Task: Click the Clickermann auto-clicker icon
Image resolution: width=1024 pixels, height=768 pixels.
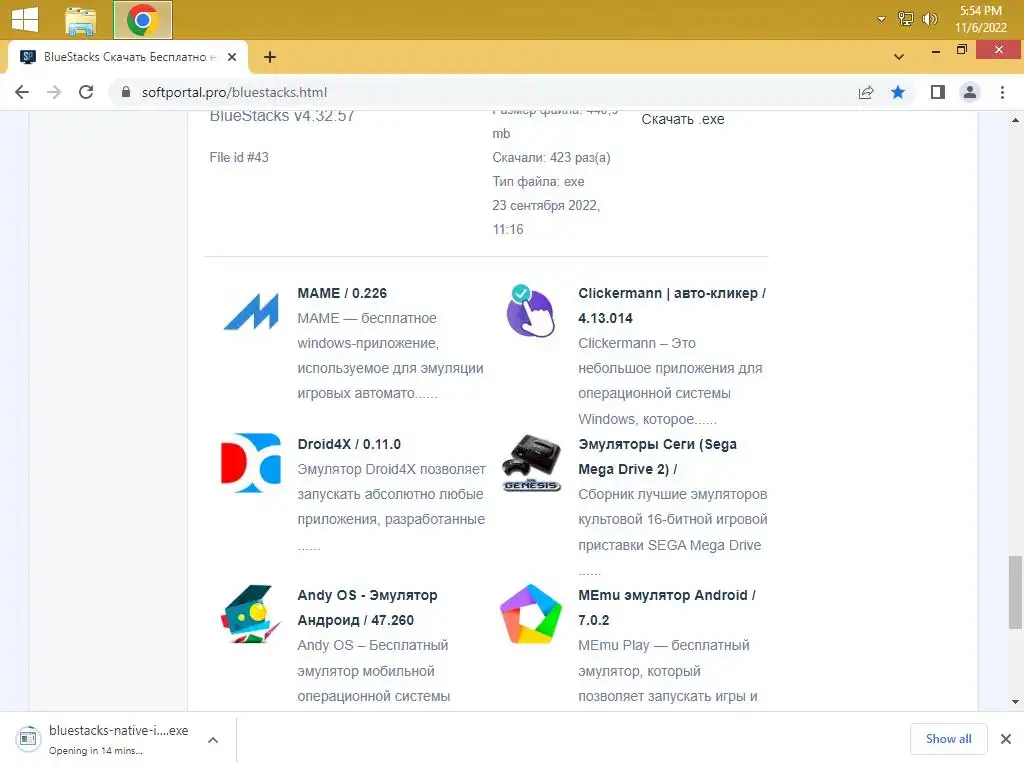Action: point(530,311)
